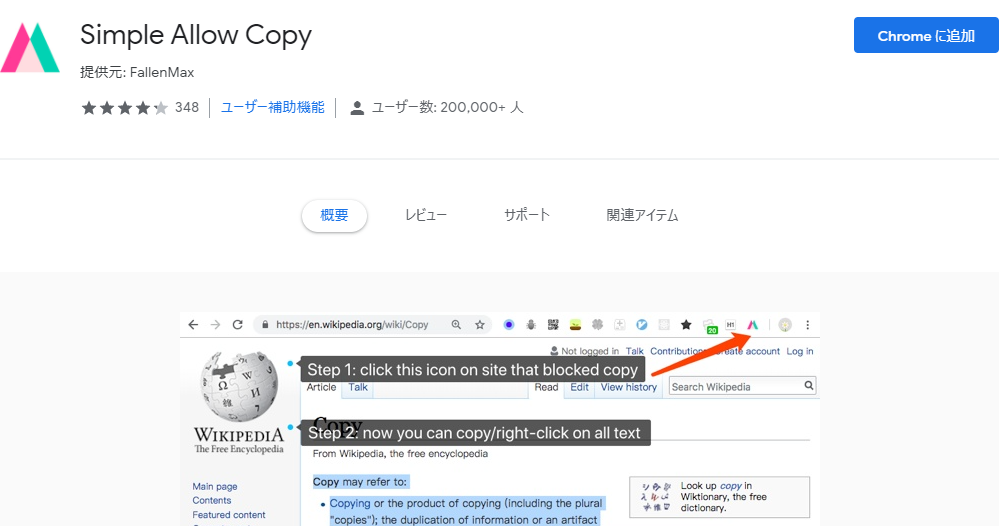Viewport: 1003px width, 526px height.
Task: Select the Wikipedia Edit tab
Action: [x=580, y=387]
